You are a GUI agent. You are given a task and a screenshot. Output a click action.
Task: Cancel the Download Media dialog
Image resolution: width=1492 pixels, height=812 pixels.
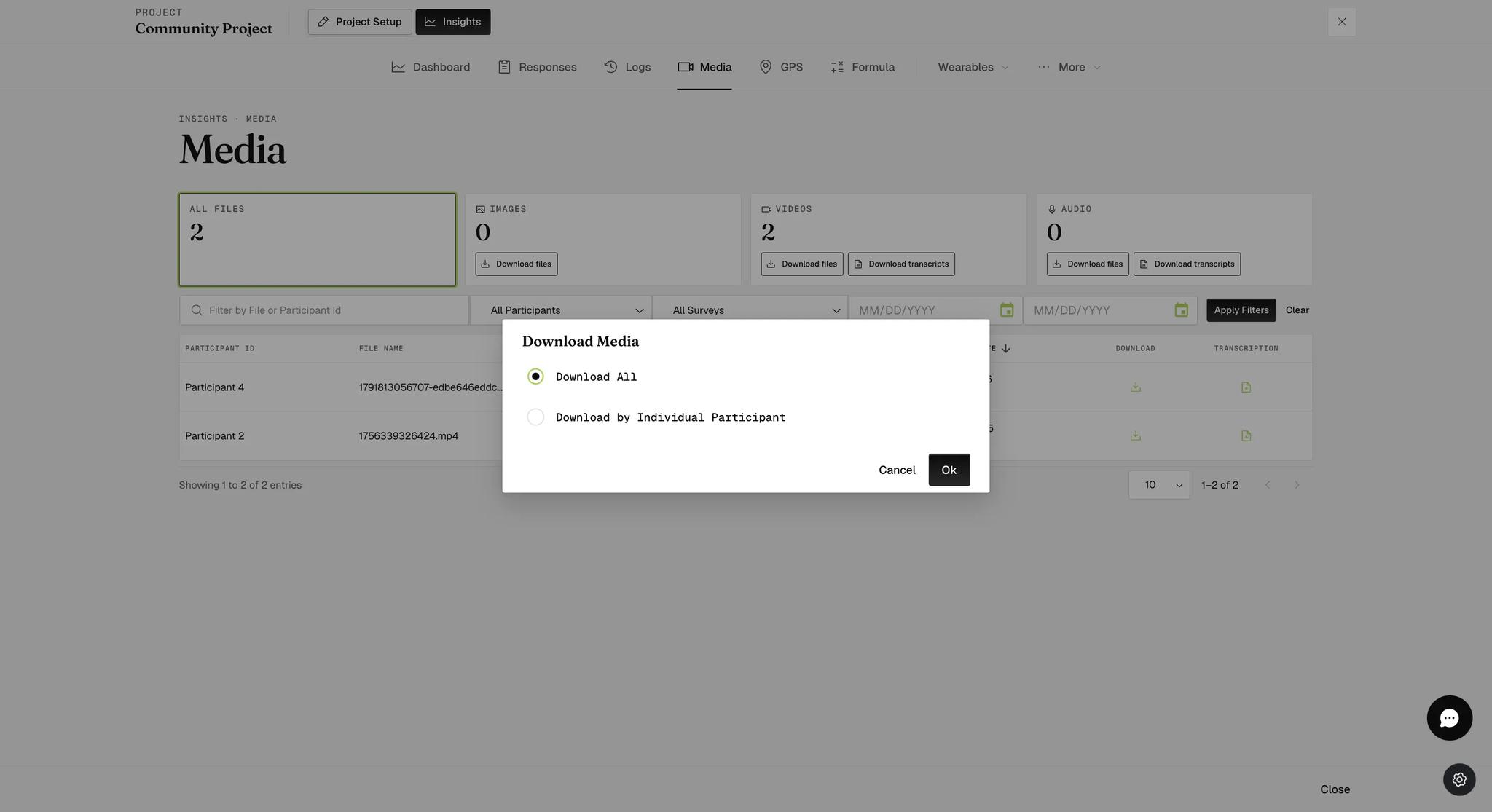tap(897, 470)
